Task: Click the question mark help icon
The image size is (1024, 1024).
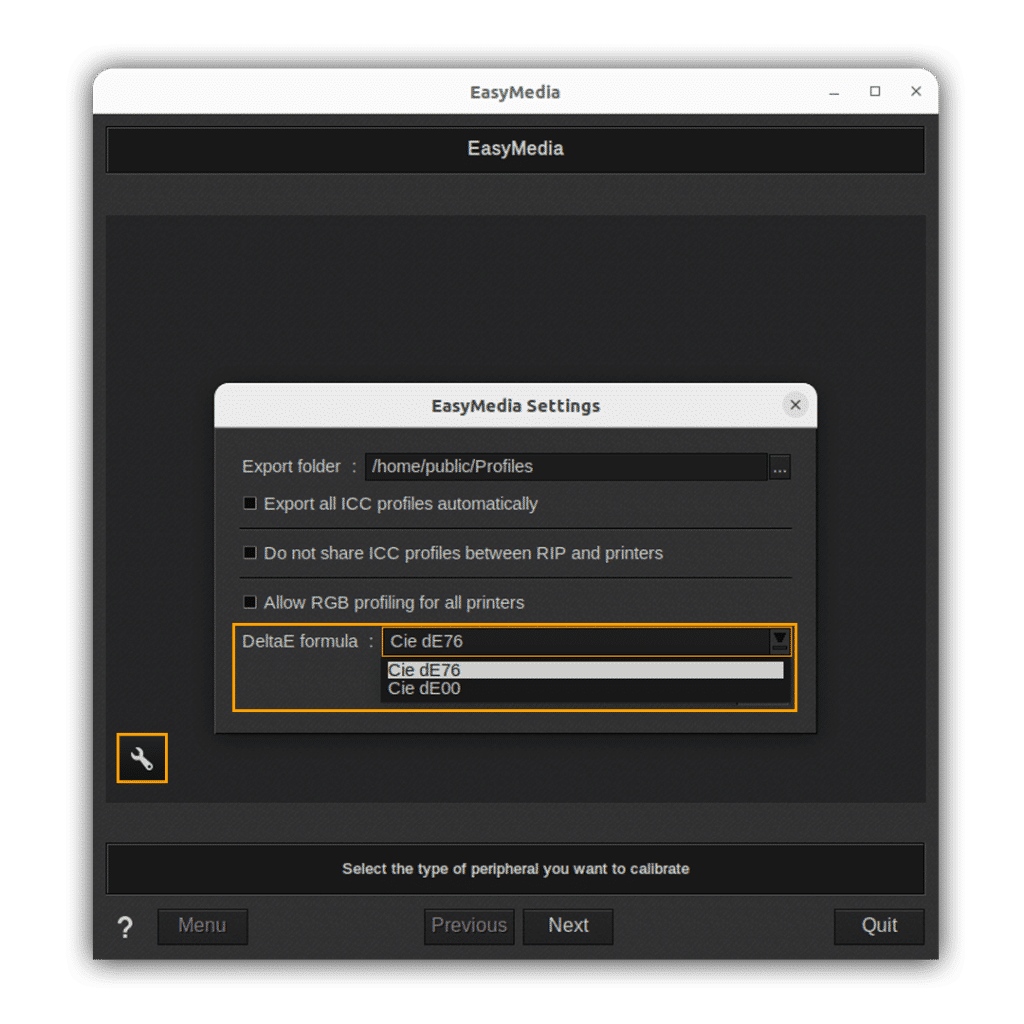Action: coord(125,927)
